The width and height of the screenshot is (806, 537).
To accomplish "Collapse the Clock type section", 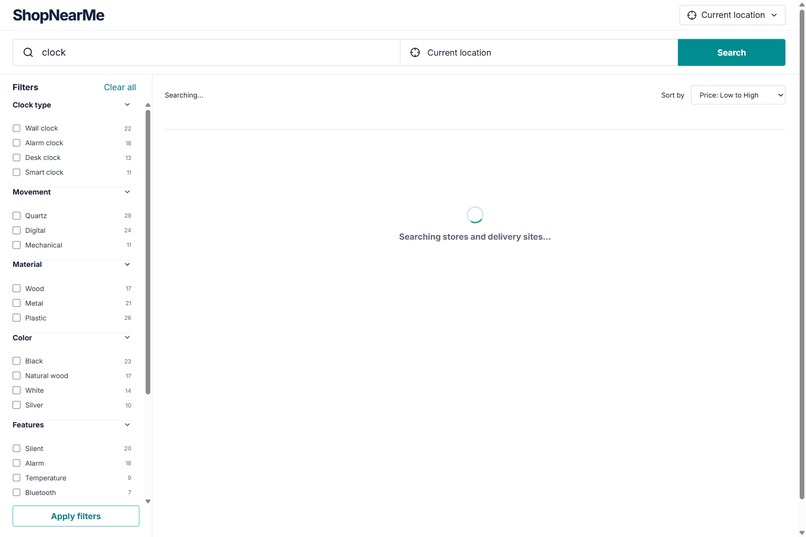I will pos(127,105).
